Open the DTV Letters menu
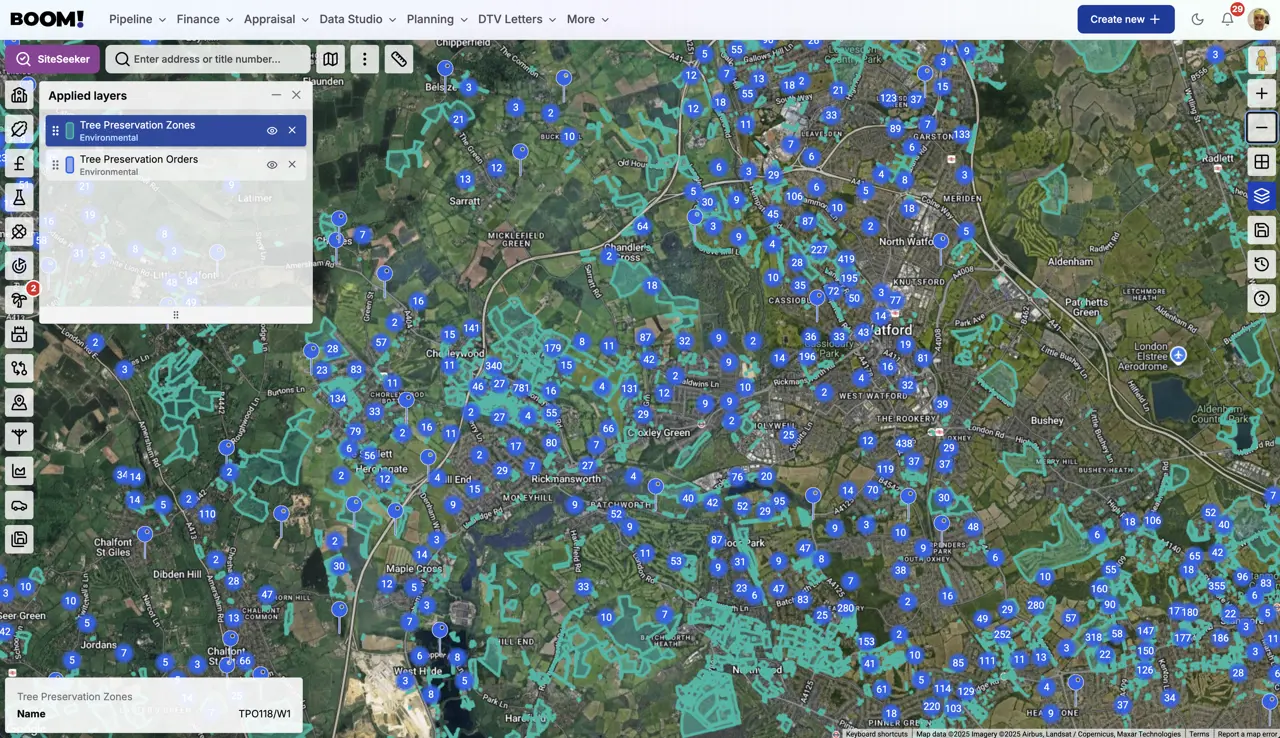 click(x=516, y=19)
